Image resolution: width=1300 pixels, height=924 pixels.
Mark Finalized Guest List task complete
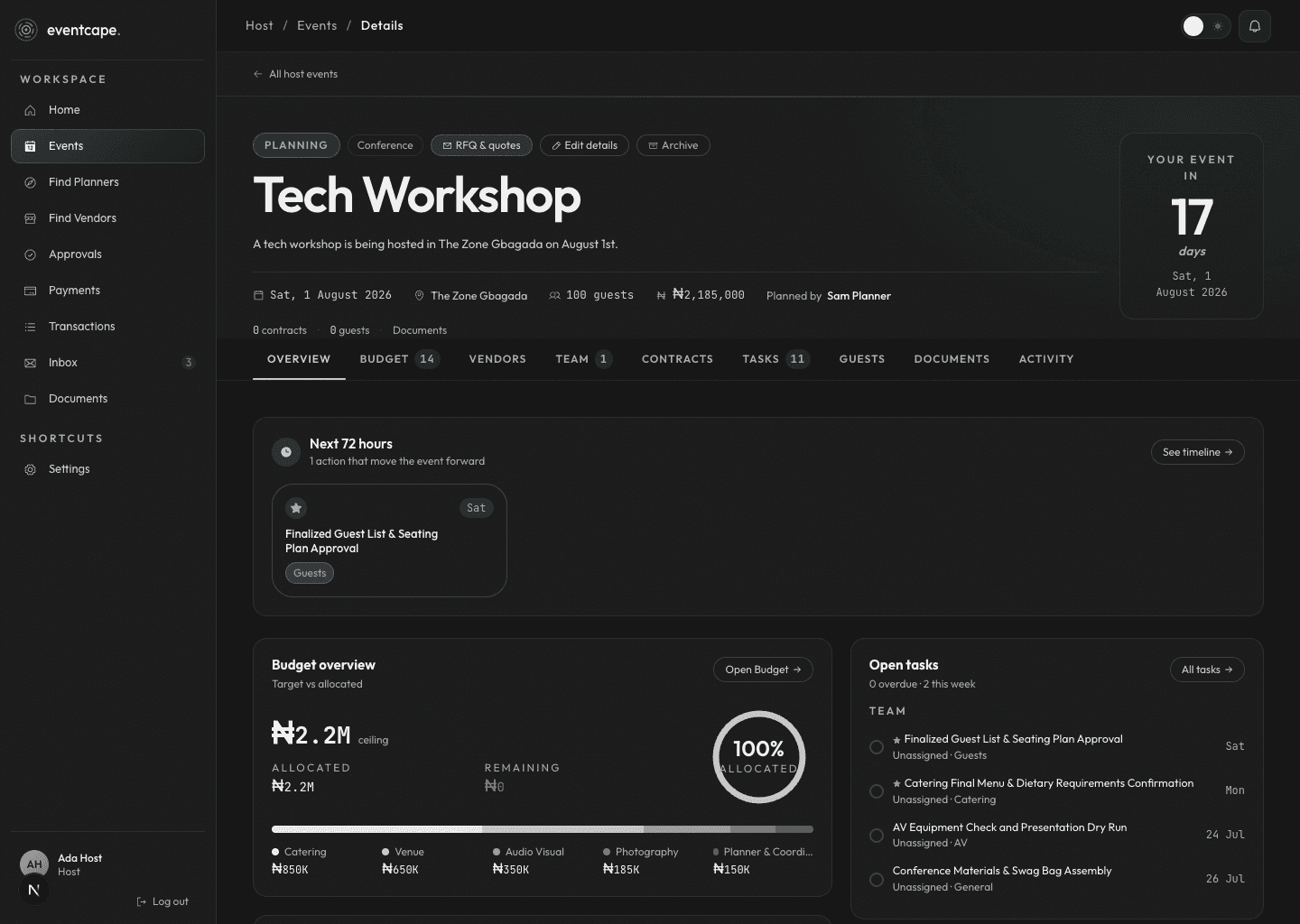point(876,747)
